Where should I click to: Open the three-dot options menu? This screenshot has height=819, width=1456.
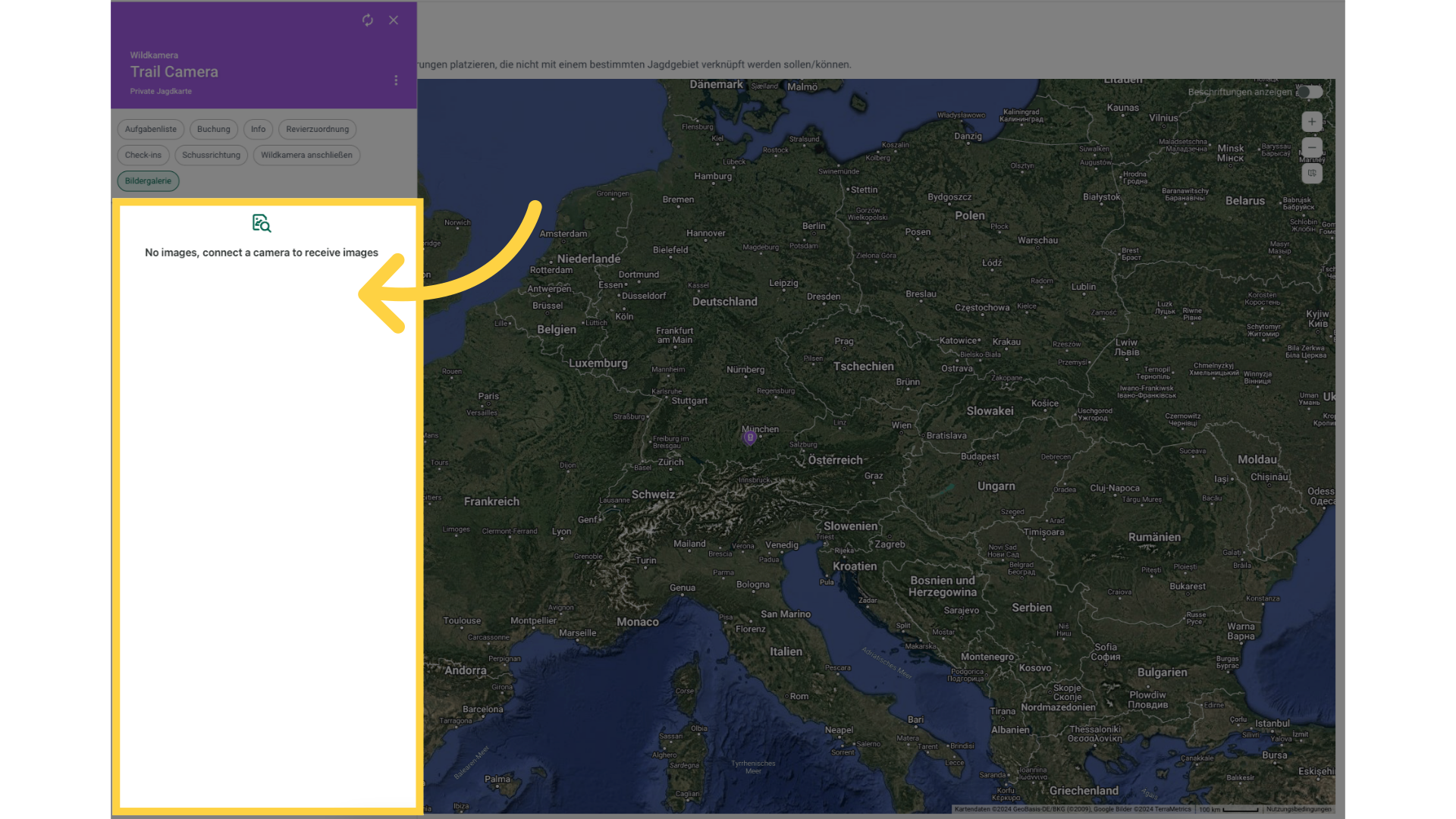(396, 80)
